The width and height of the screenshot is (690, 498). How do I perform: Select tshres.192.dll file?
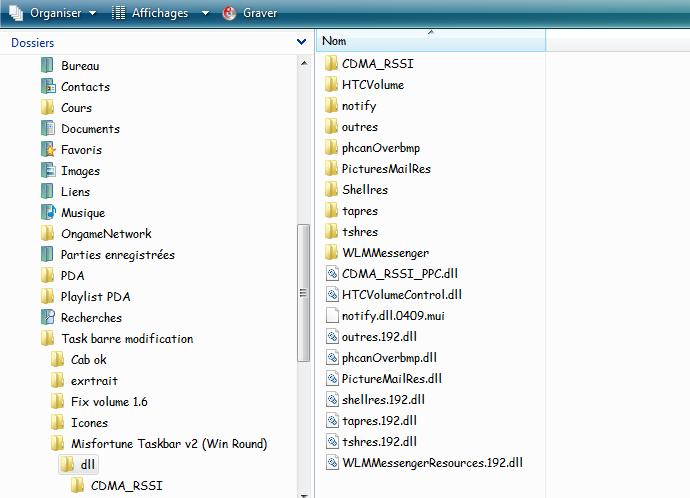coord(371,441)
